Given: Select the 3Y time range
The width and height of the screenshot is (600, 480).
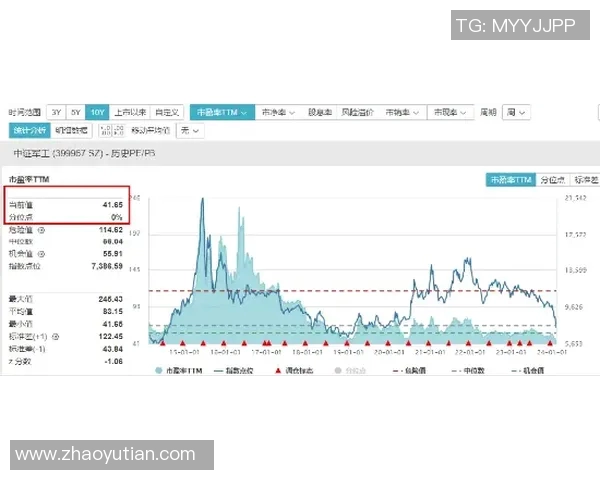Looking at the screenshot, I should tap(56, 112).
